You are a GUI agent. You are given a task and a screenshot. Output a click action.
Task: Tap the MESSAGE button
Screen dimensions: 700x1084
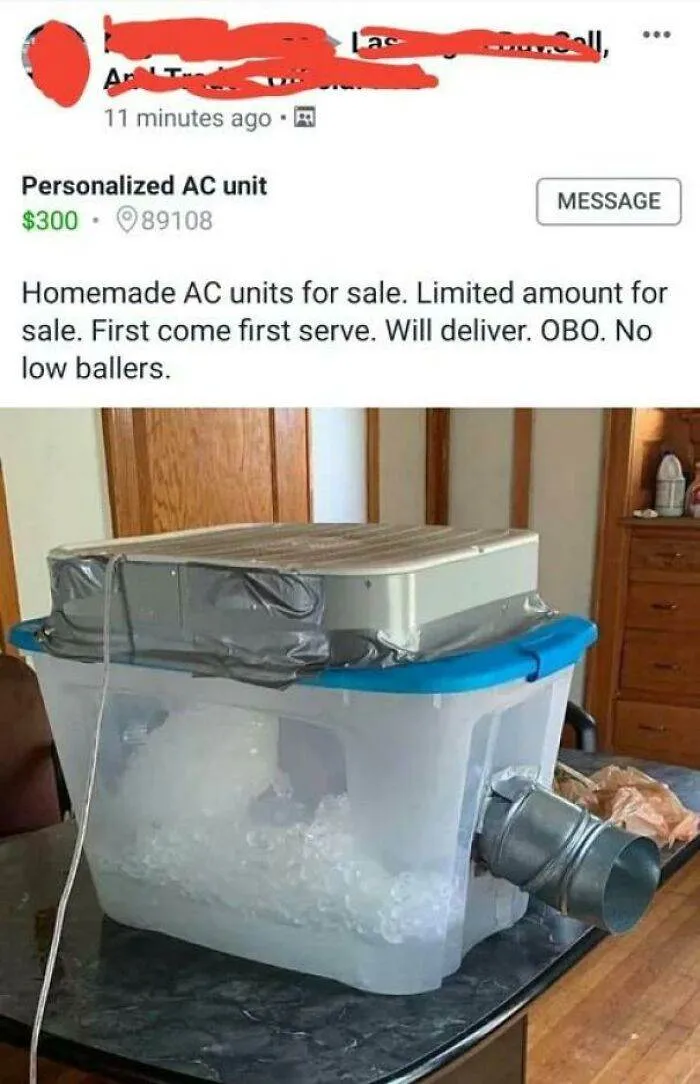(609, 201)
